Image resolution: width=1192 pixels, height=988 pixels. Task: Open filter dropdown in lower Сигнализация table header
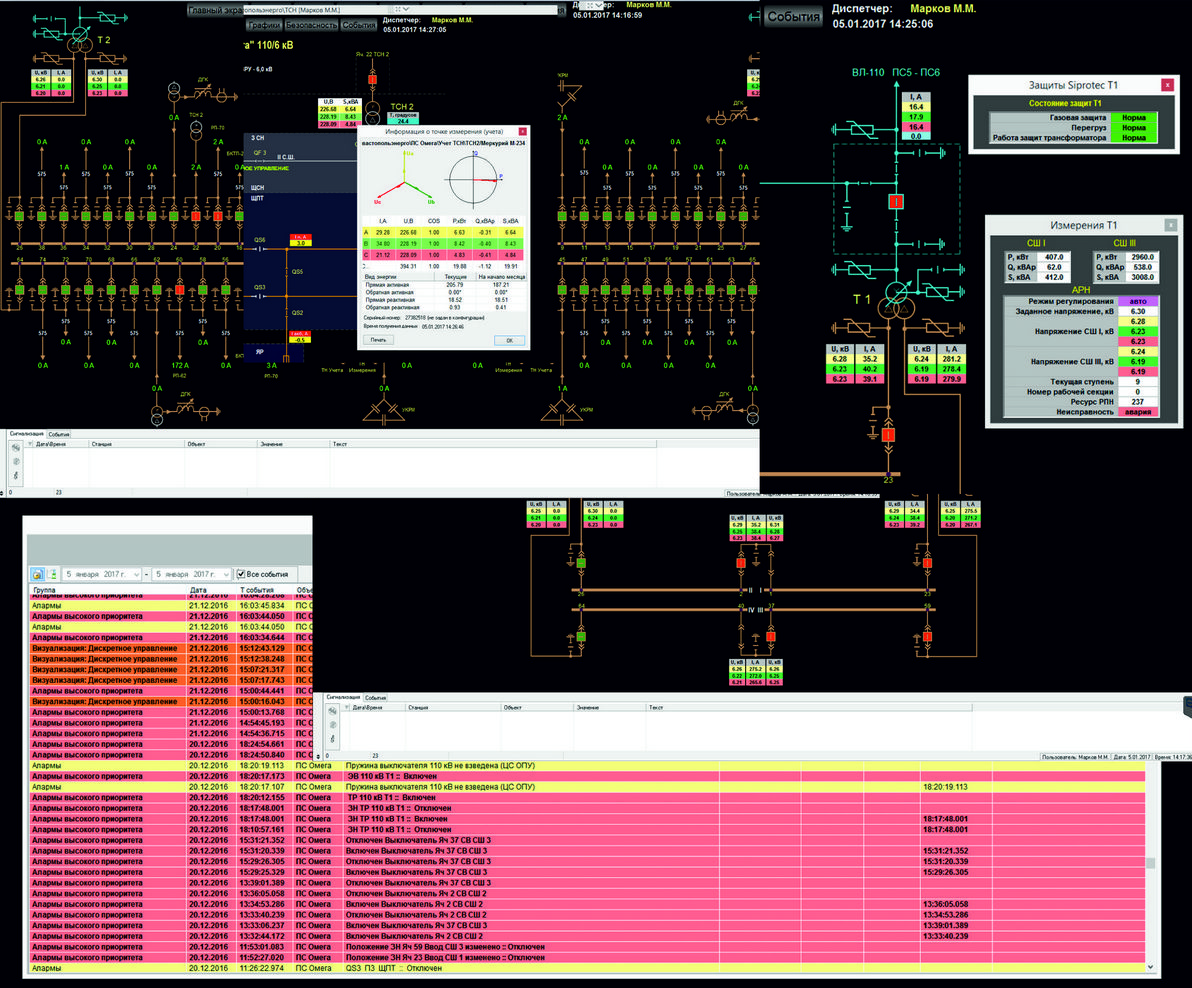(x=347, y=707)
